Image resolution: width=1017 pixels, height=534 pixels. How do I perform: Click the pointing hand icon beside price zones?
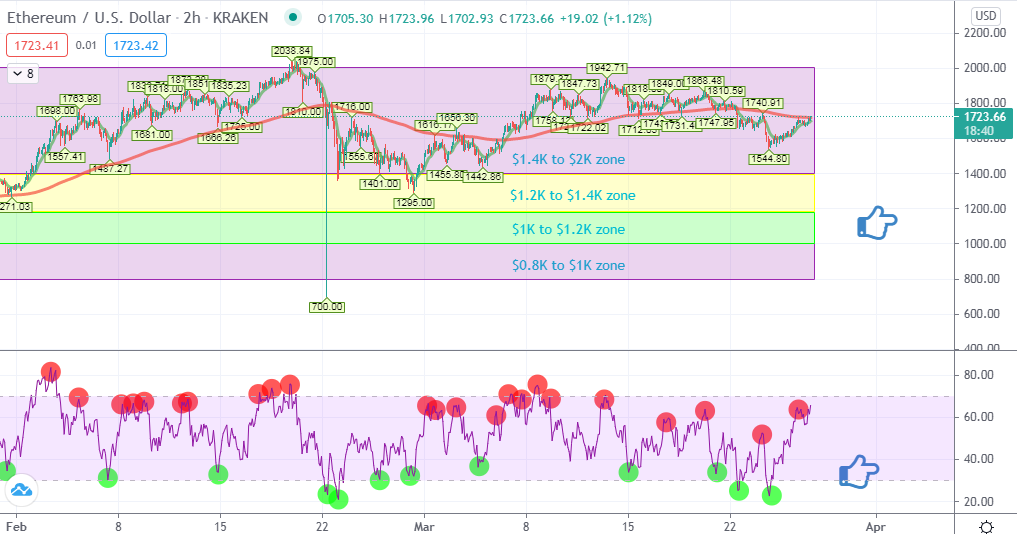[877, 223]
